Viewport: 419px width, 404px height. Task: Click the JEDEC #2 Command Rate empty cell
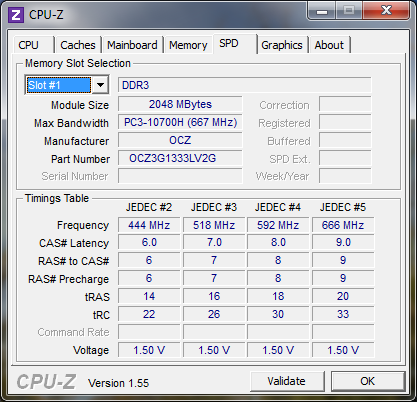pyautogui.click(x=149, y=332)
